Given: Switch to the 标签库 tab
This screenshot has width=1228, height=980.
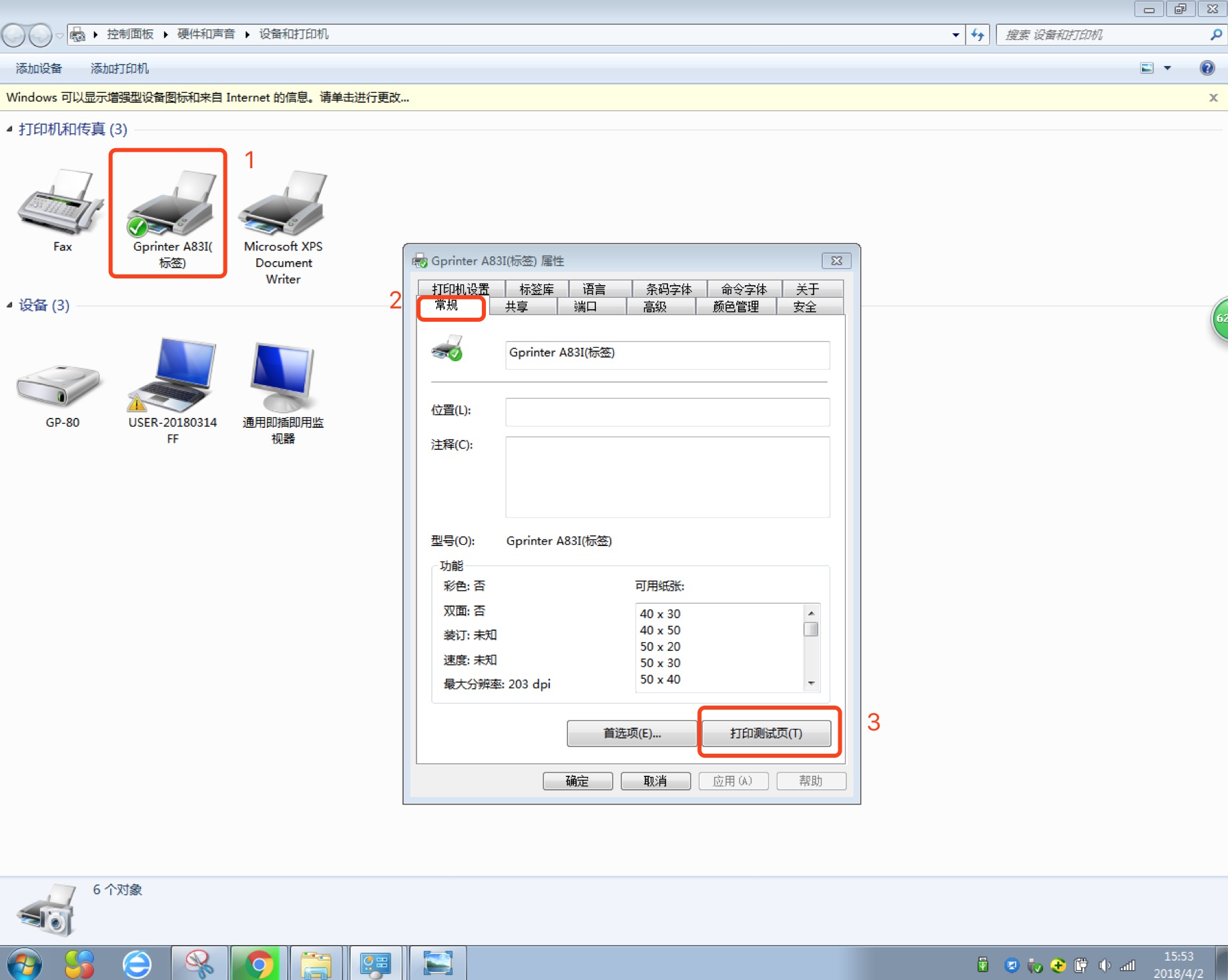Looking at the screenshot, I should (x=537, y=288).
